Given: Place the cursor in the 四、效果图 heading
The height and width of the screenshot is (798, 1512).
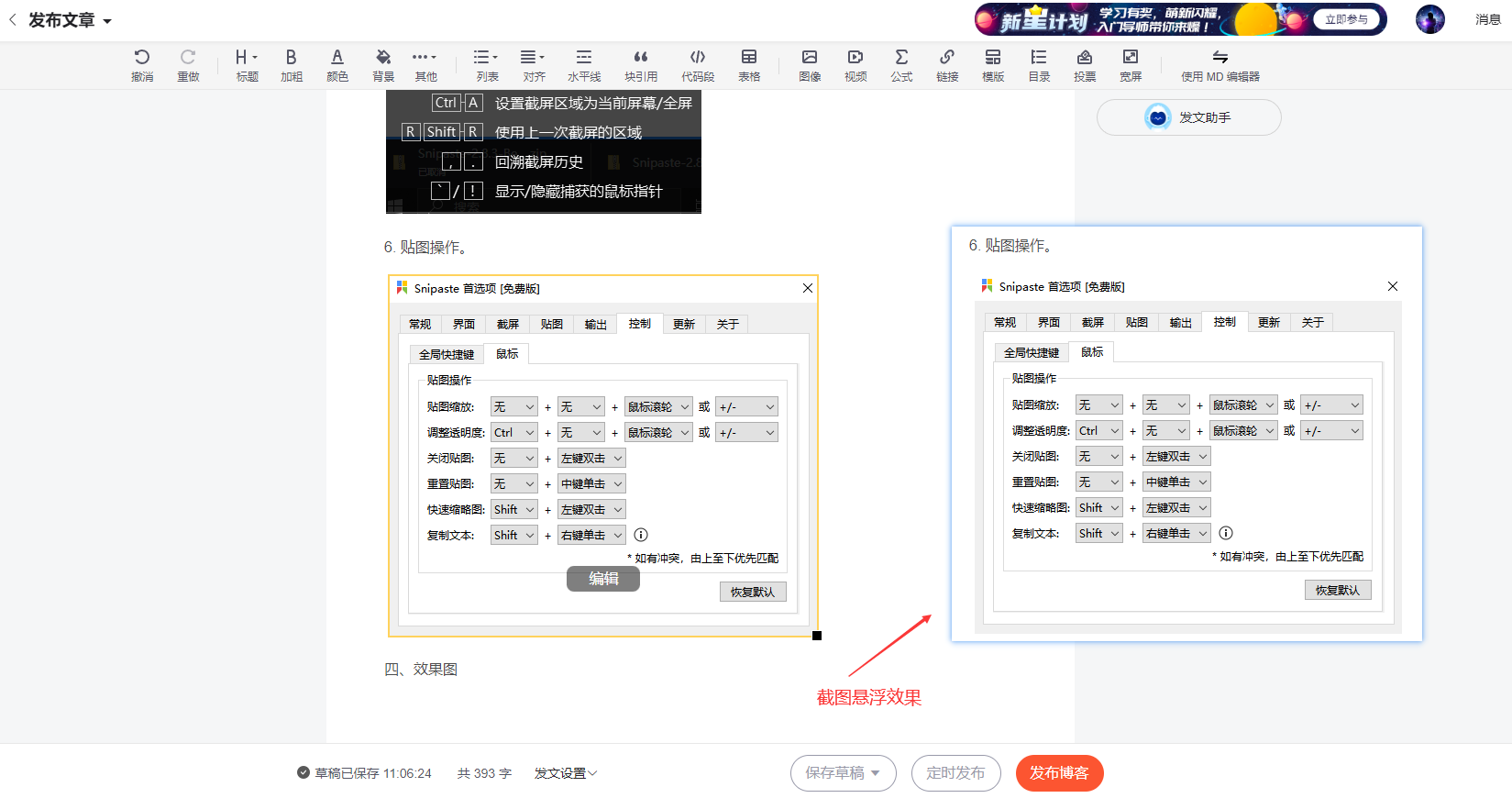Looking at the screenshot, I should [x=421, y=670].
